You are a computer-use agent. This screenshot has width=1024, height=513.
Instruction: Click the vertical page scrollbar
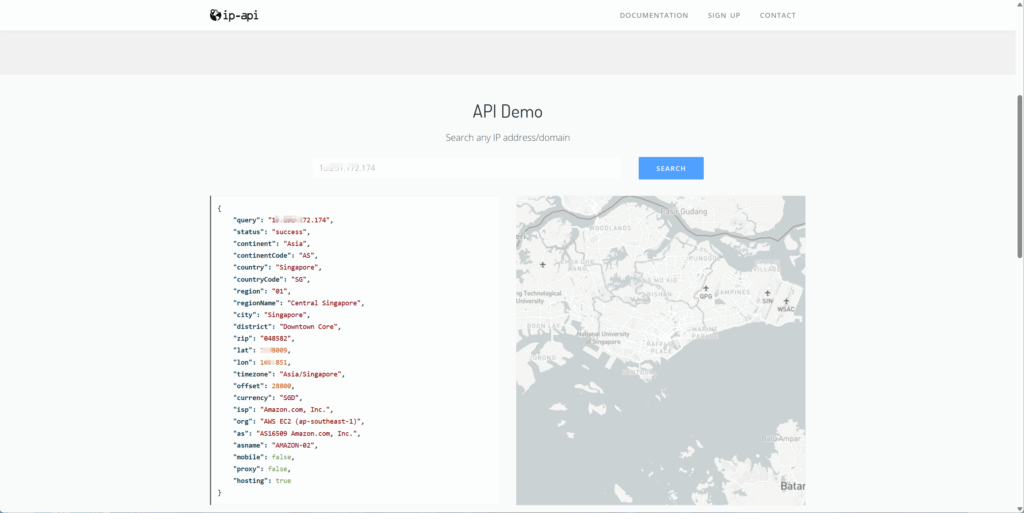coord(1020,176)
